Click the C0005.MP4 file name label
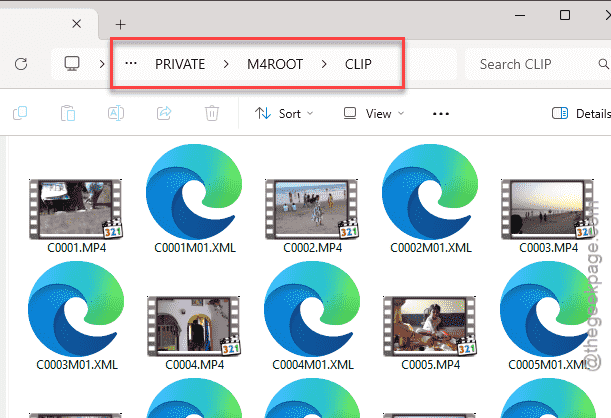This screenshot has height=418, width=611. pos(431,365)
